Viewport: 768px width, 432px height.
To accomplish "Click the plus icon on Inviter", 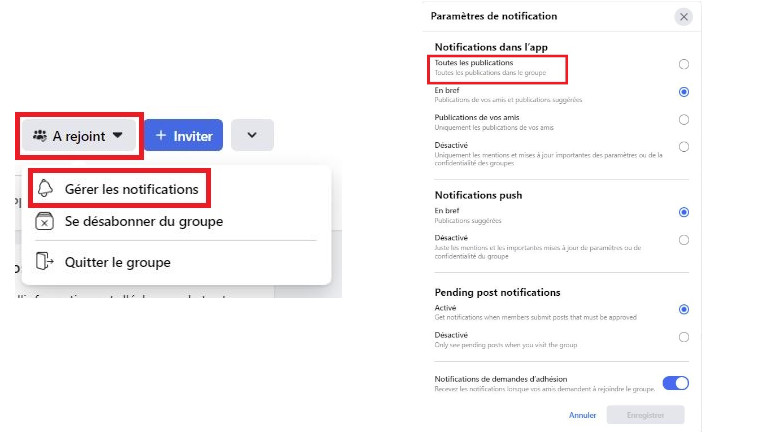I will tap(160, 135).
